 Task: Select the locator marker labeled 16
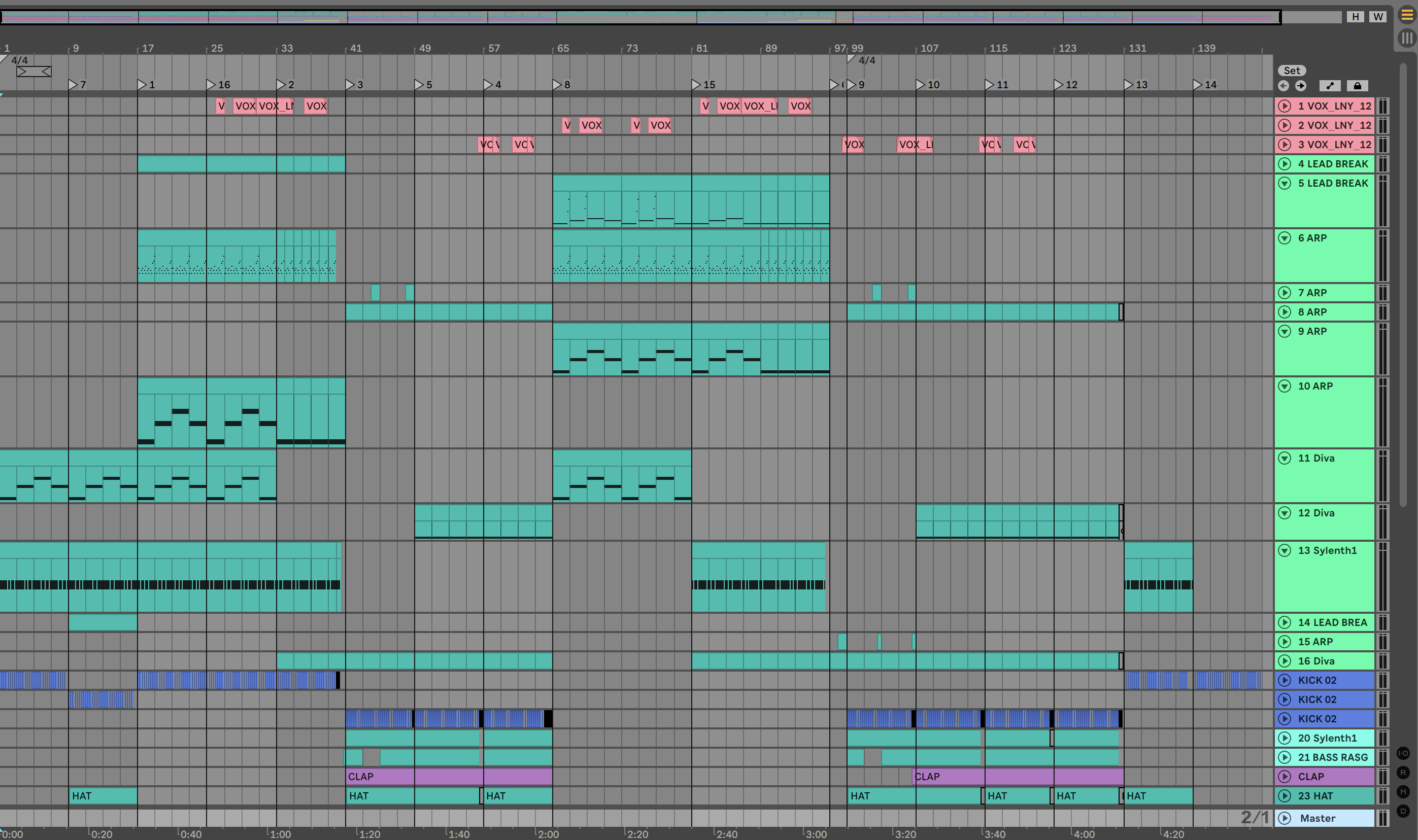pos(211,85)
